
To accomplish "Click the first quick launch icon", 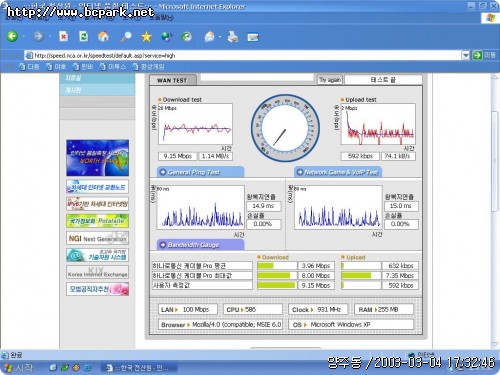I will tap(53, 368).
